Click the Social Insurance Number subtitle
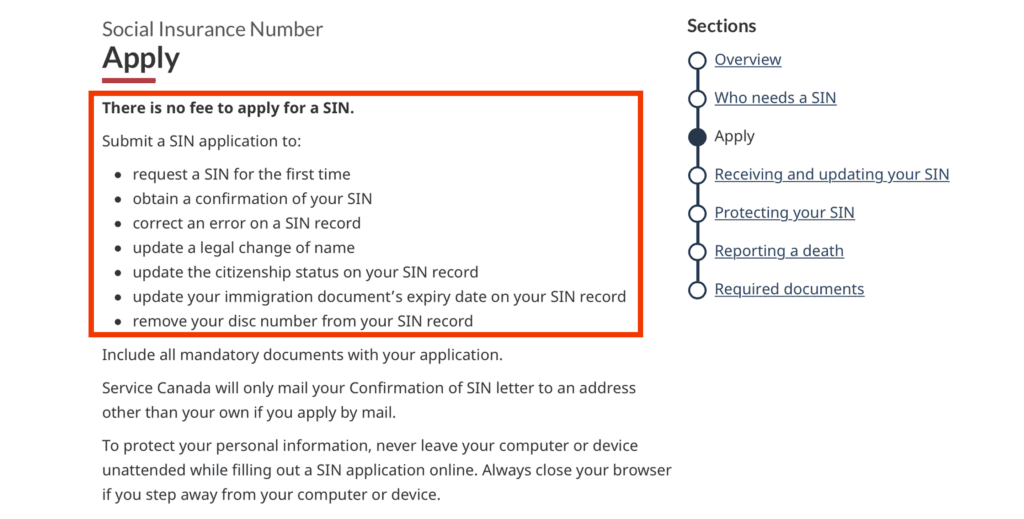This screenshot has height=519, width=1024. [x=212, y=29]
